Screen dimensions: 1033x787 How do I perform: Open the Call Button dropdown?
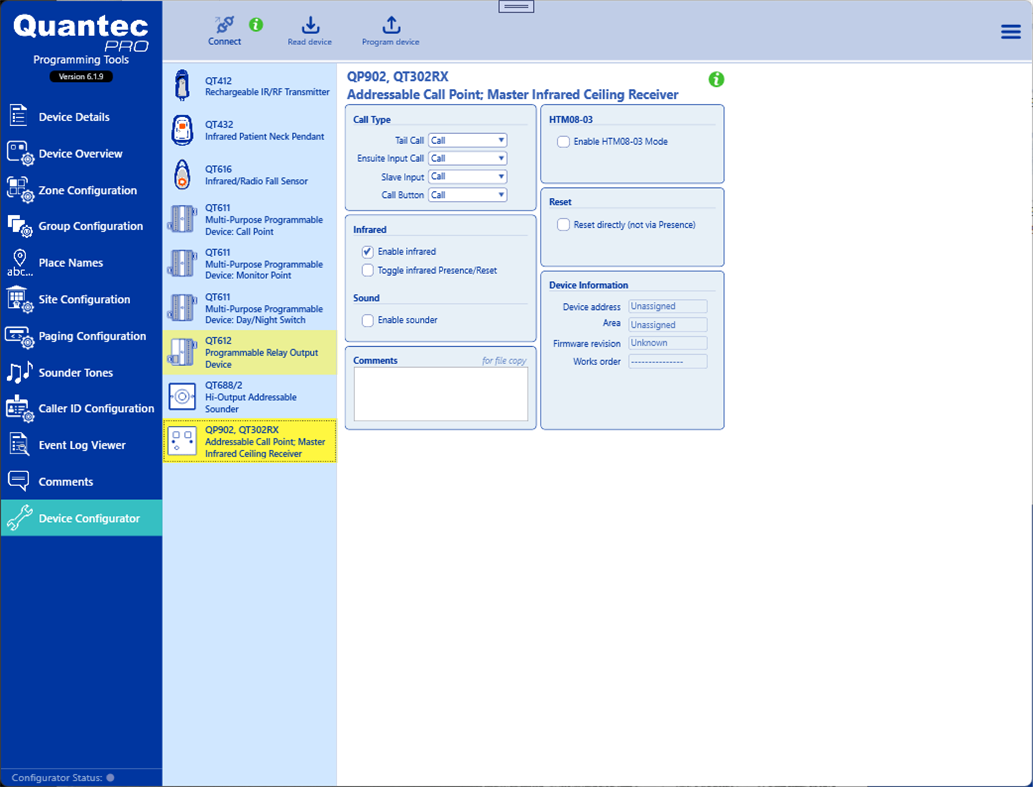(x=468, y=195)
